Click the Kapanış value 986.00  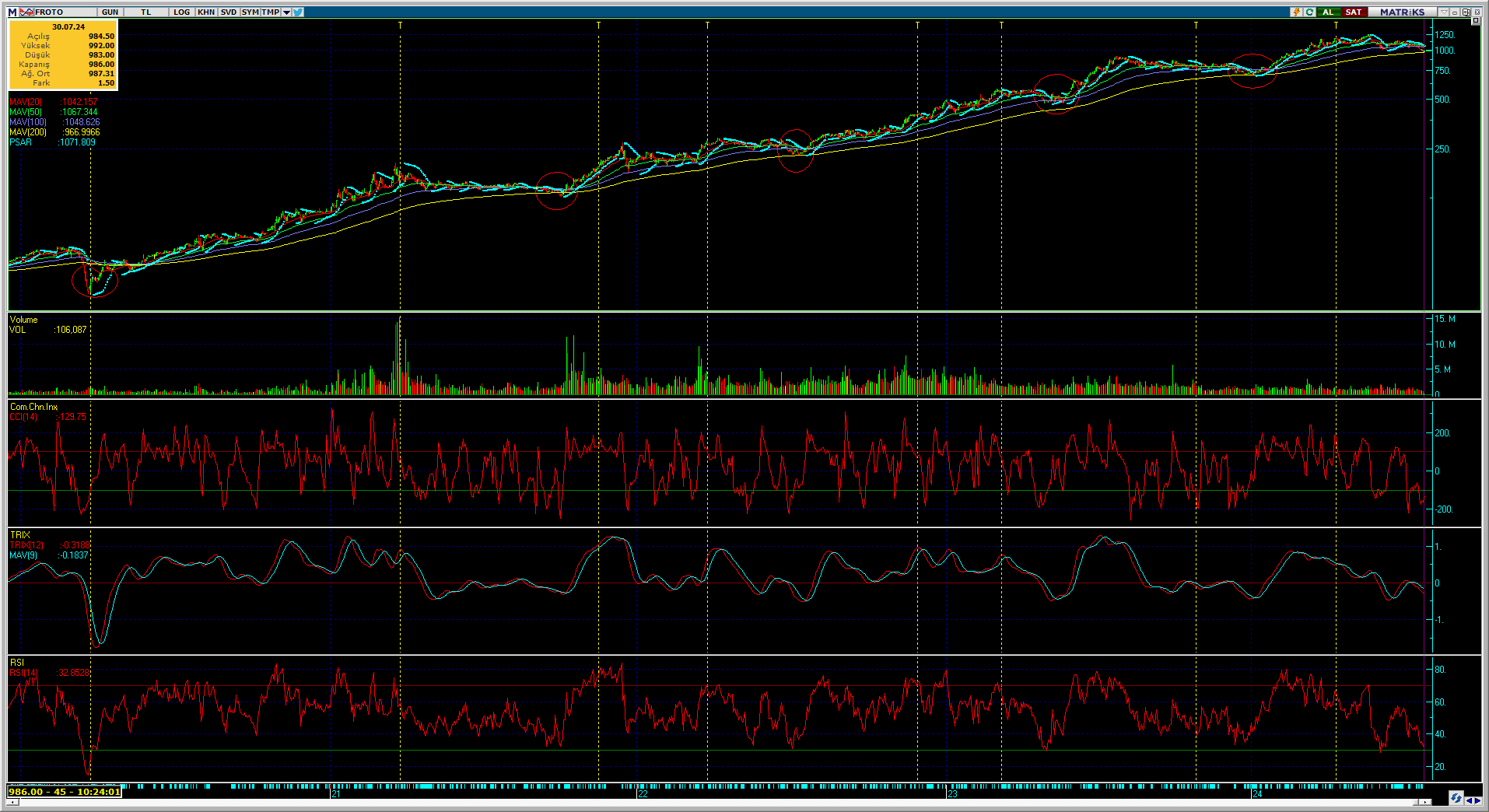point(101,65)
